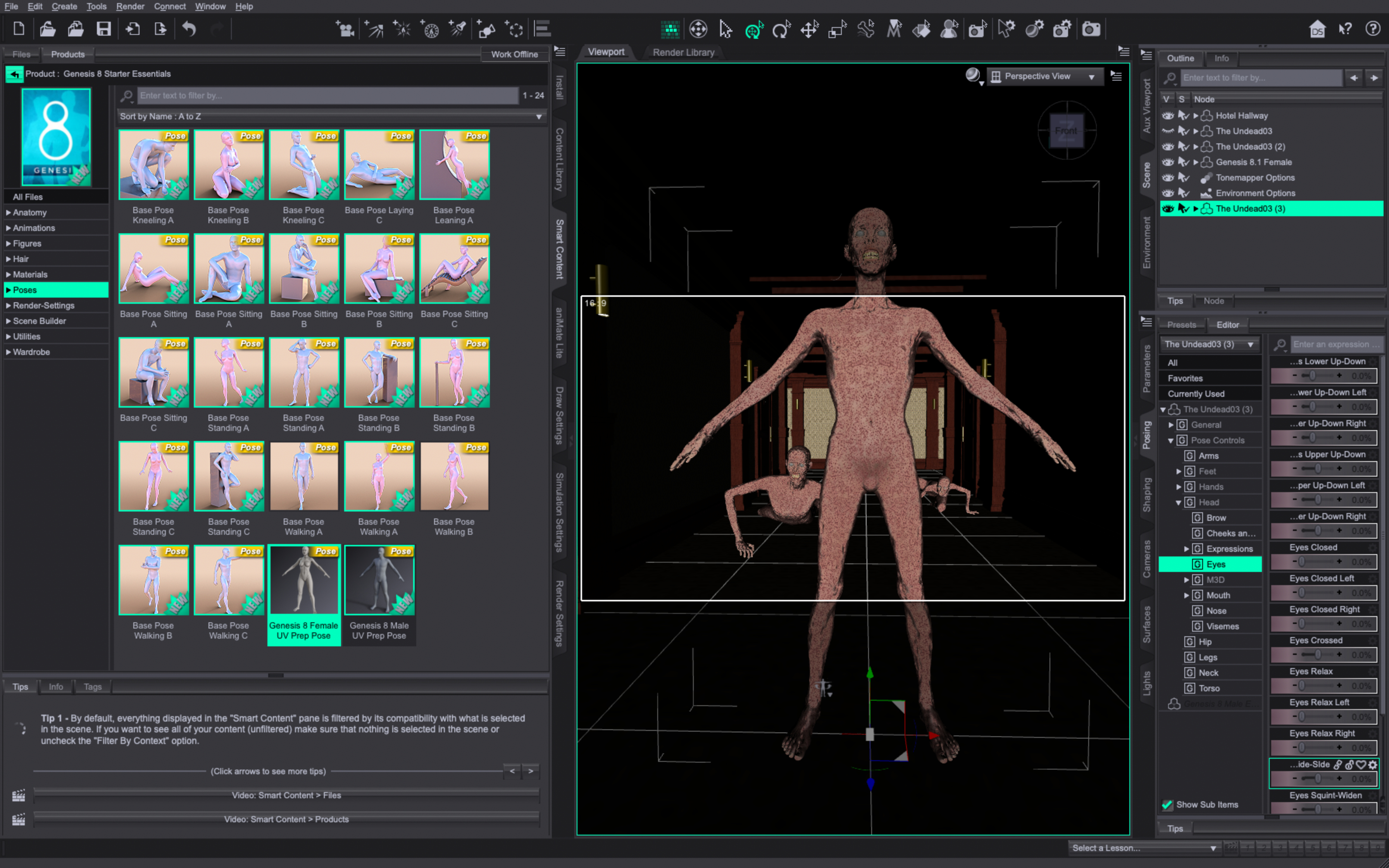
Task: Expand the Expressions group in Pose Controls
Action: (x=1186, y=549)
